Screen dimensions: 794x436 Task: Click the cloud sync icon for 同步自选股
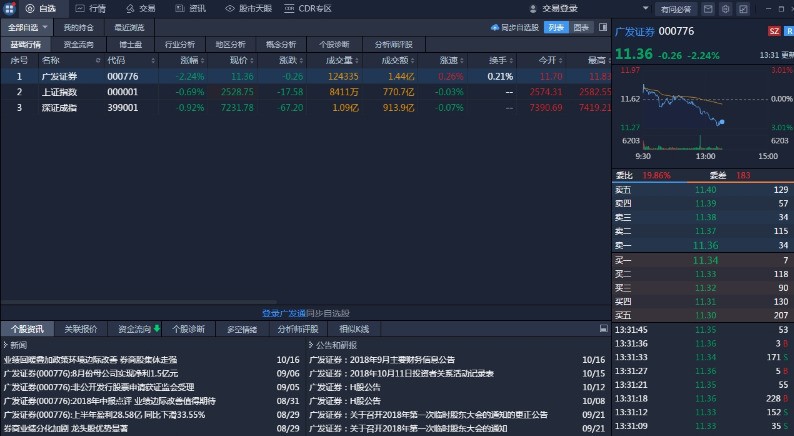pos(495,27)
